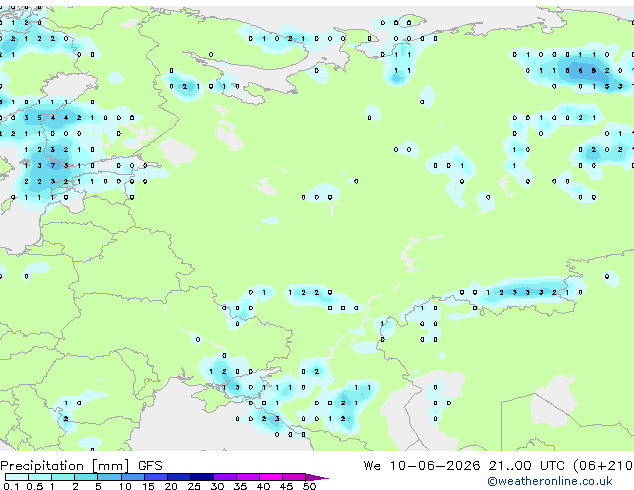Click the '50' legend scale label
The image size is (634, 490).
309,486
